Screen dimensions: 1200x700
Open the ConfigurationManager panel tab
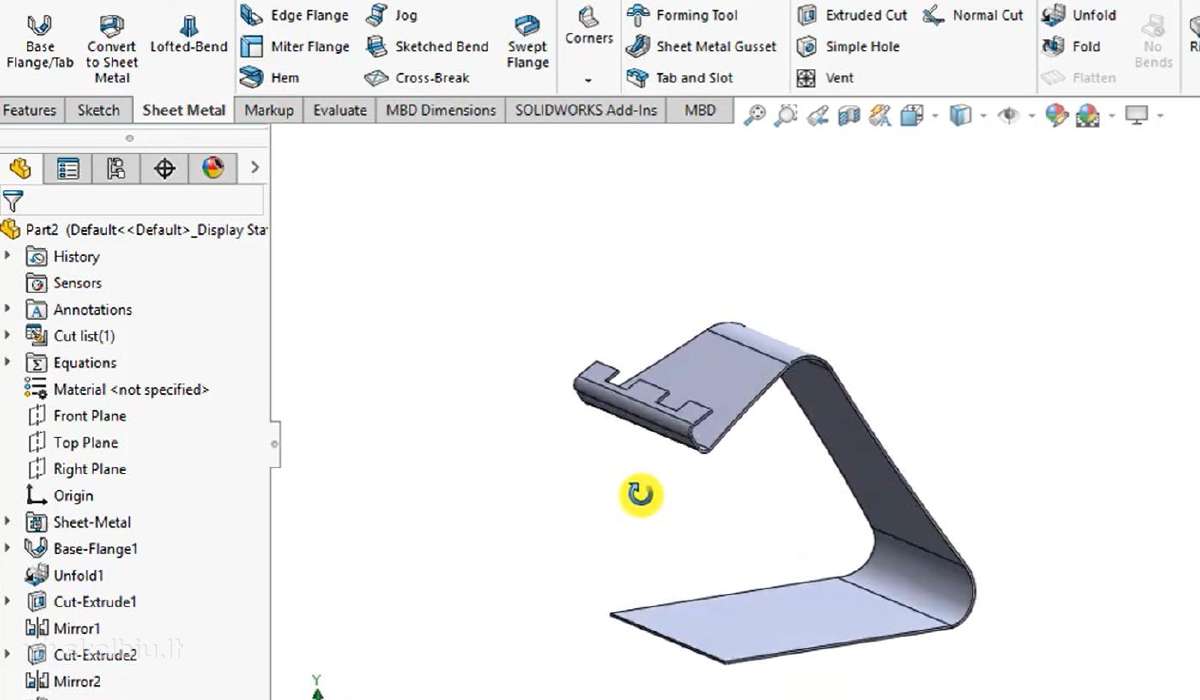[116, 168]
